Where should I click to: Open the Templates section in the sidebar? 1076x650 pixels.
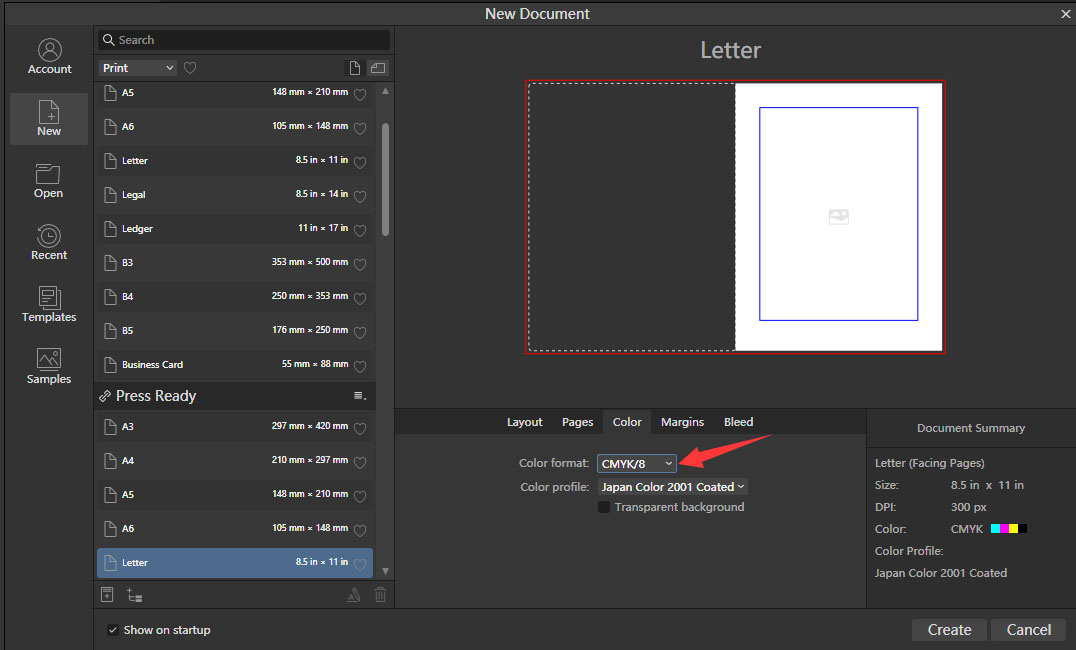[x=49, y=304]
